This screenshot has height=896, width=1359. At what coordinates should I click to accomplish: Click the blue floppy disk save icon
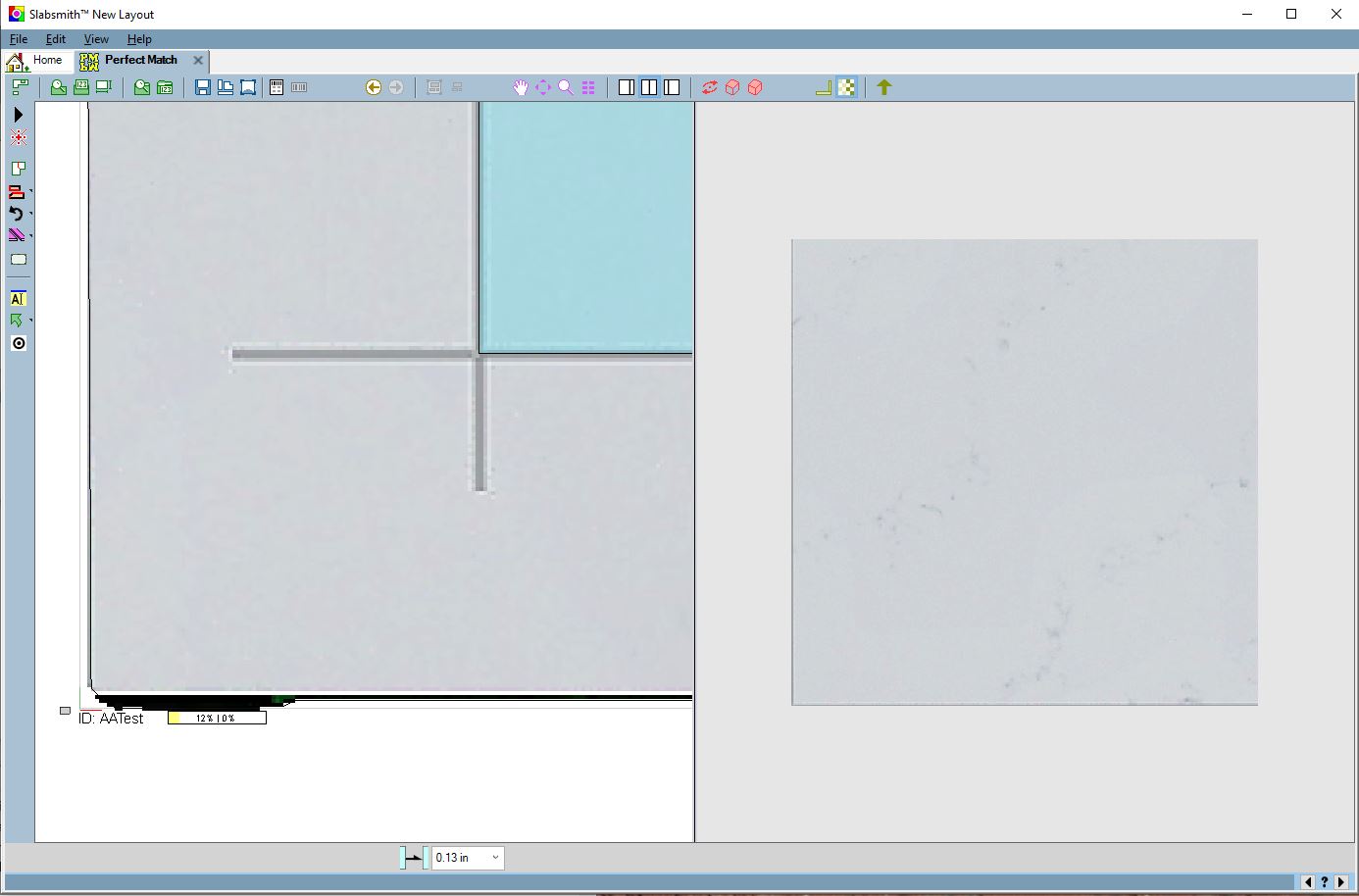coord(203,87)
